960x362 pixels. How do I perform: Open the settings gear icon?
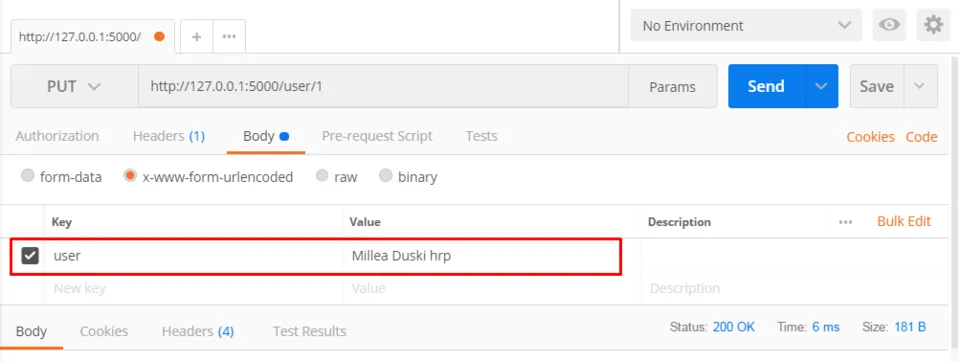tap(933, 25)
